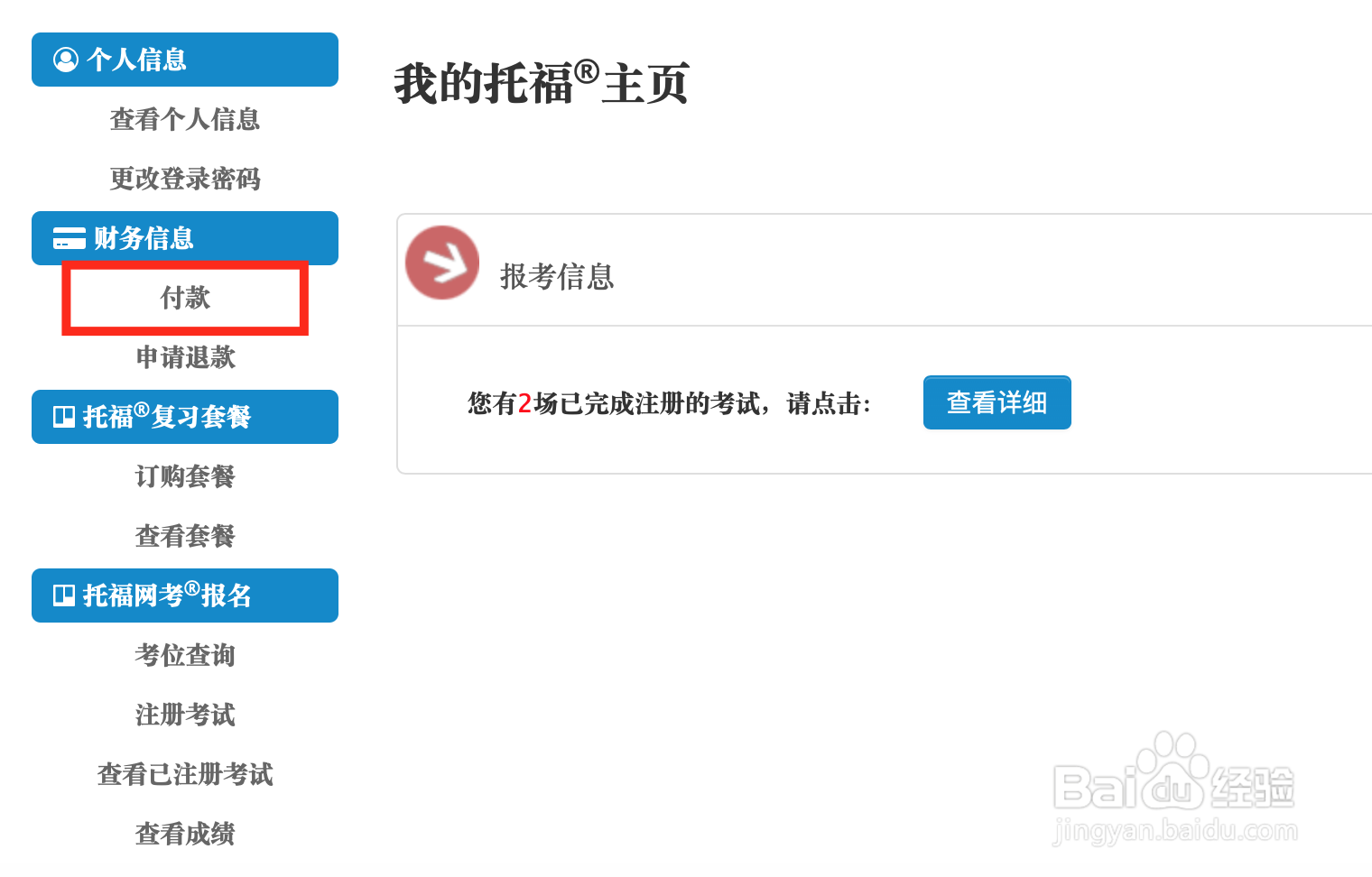The width and height of the screenshot is (1372, 877).
Task: Open 查看已注册考试 registered exams list
Action: 184,774
